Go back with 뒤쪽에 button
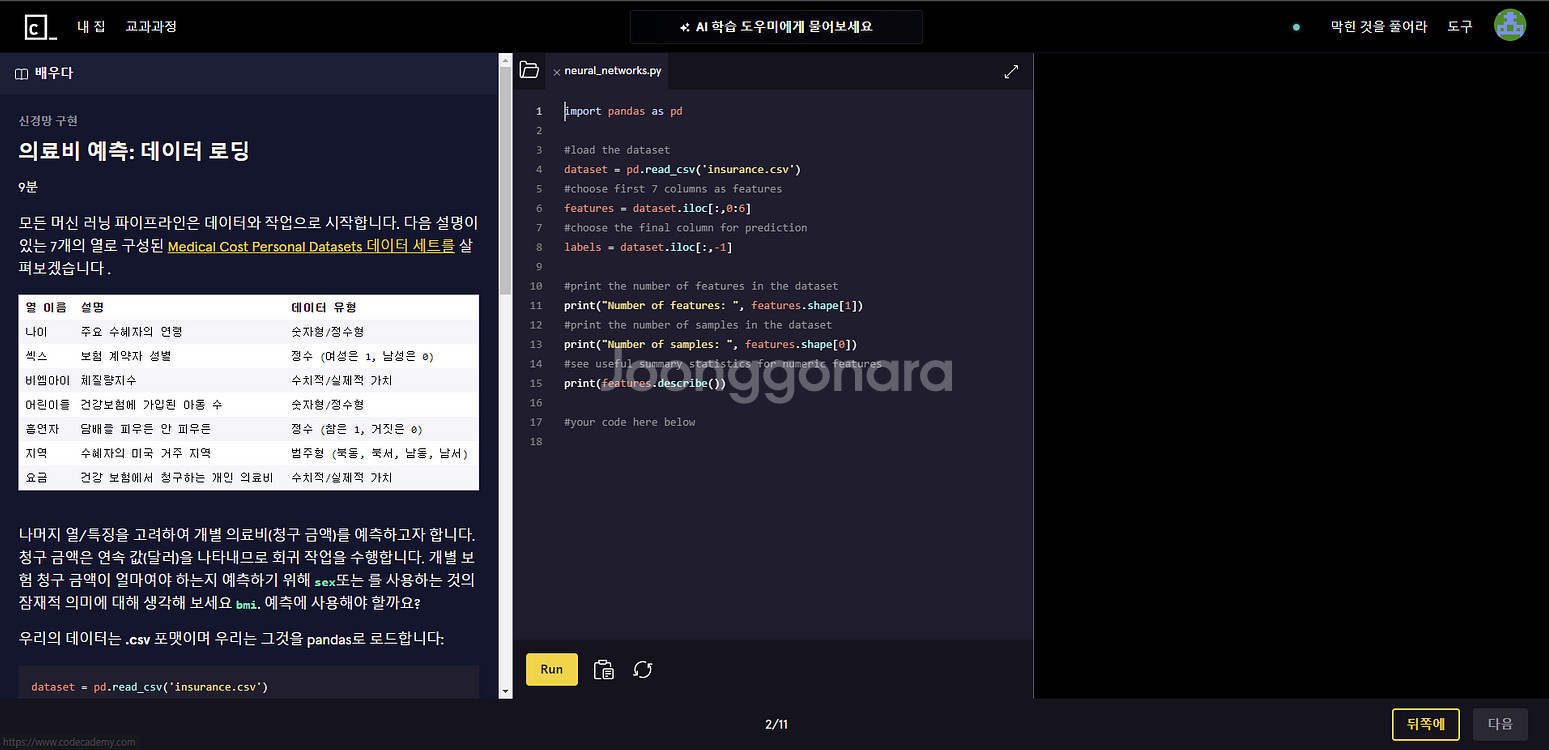Viewport: 1549px width, 750px height. [1426, 724]
